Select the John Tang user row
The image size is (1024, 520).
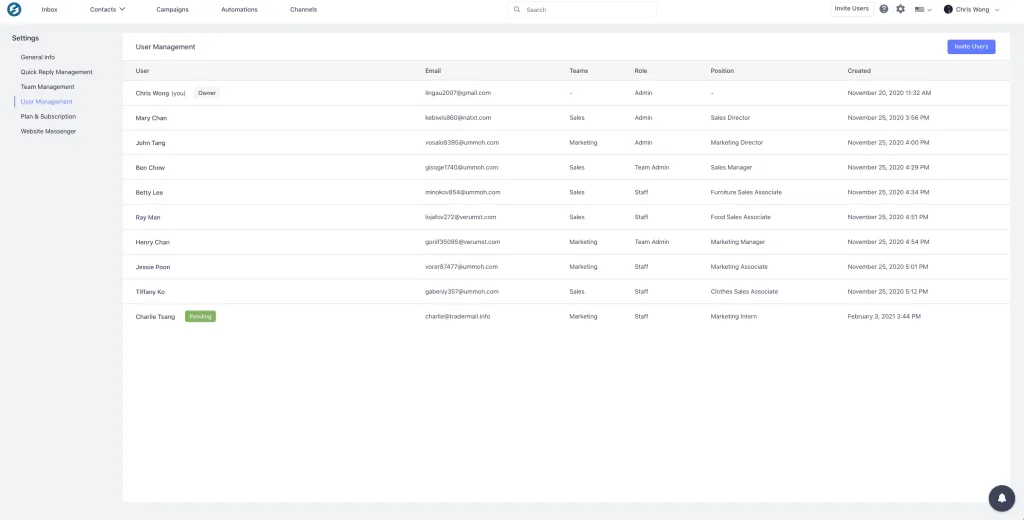pos(566,143)
